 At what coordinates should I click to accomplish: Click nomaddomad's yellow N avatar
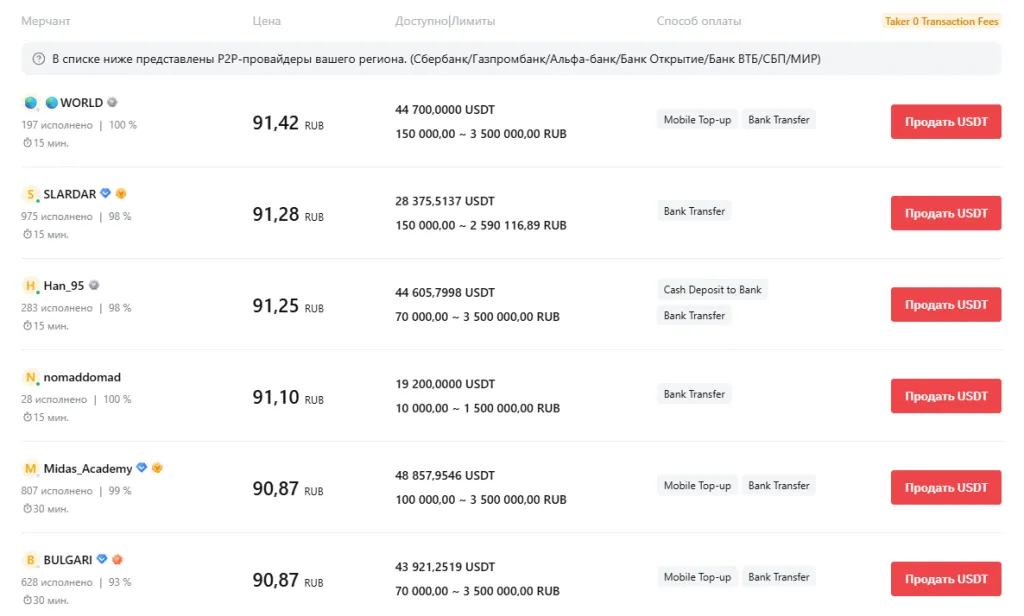[30, 378]
